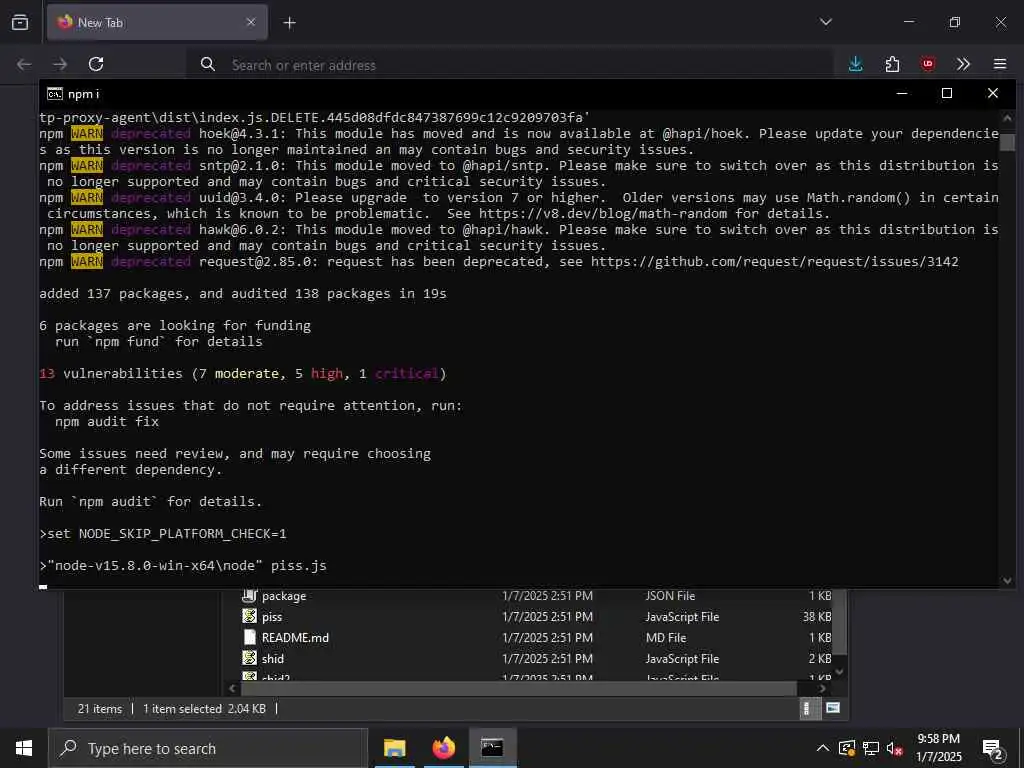This screenshot has width=1024, height=768.
Task: Open the cmd window system menu icon
Action: click(55, 94)
